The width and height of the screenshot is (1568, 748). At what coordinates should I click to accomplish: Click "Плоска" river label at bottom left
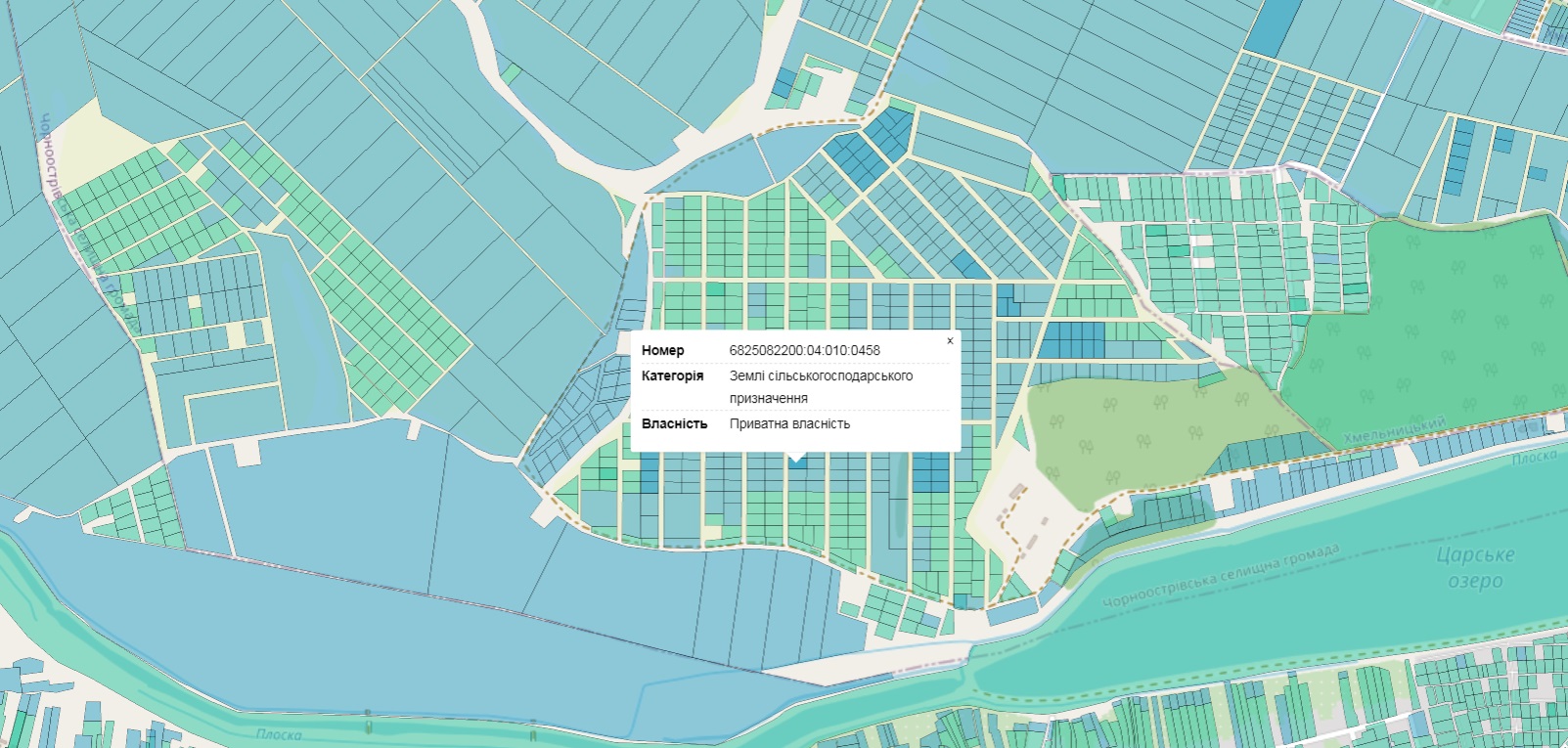pos(279,733)
